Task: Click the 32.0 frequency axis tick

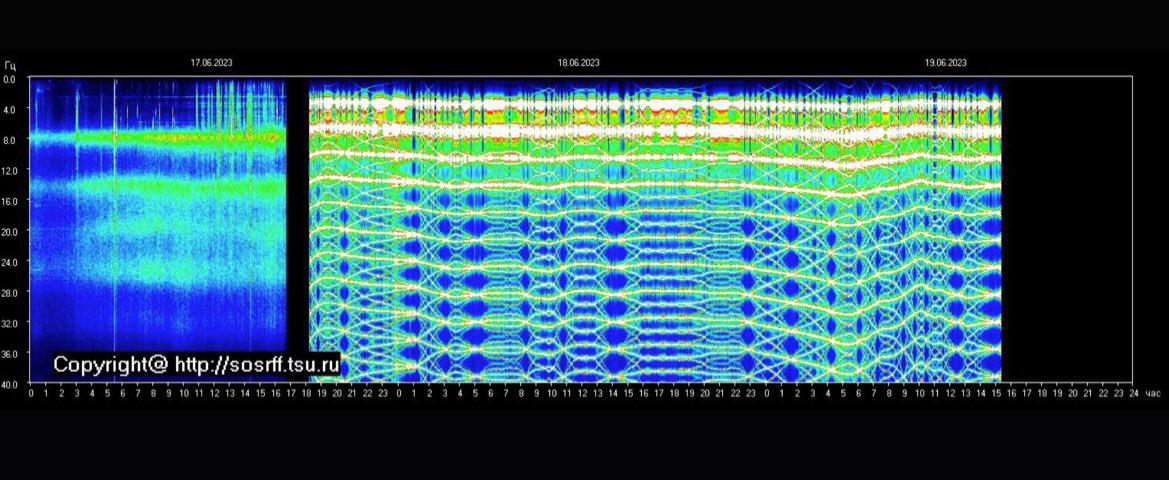Action: (10, 323)
